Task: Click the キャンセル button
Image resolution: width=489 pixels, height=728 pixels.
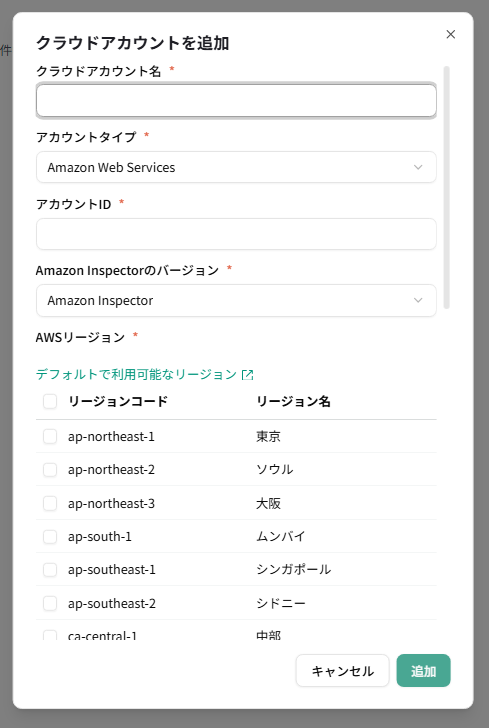Action: click(342, 670)
